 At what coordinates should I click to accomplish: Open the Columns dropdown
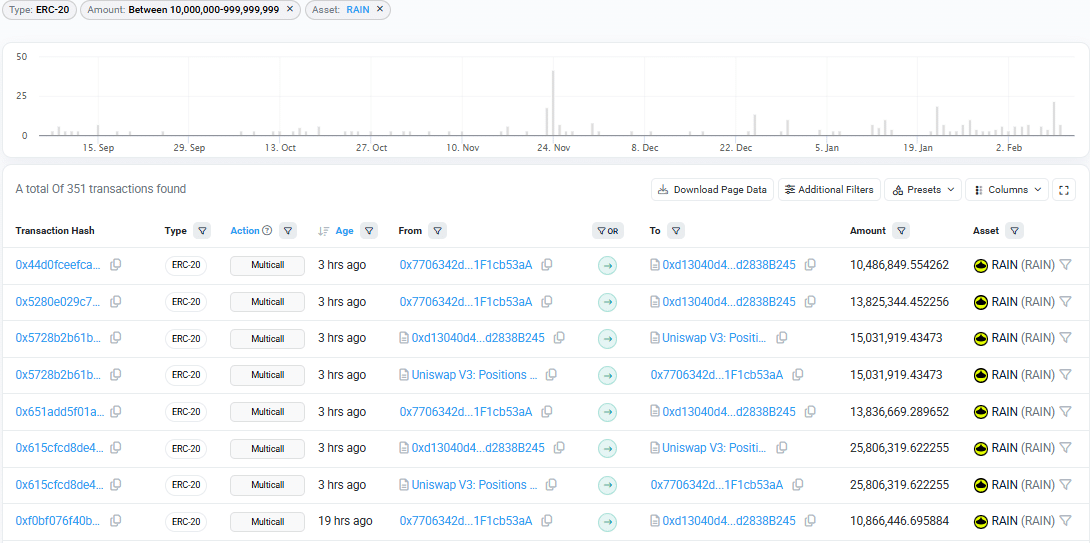click(1006, 190)
